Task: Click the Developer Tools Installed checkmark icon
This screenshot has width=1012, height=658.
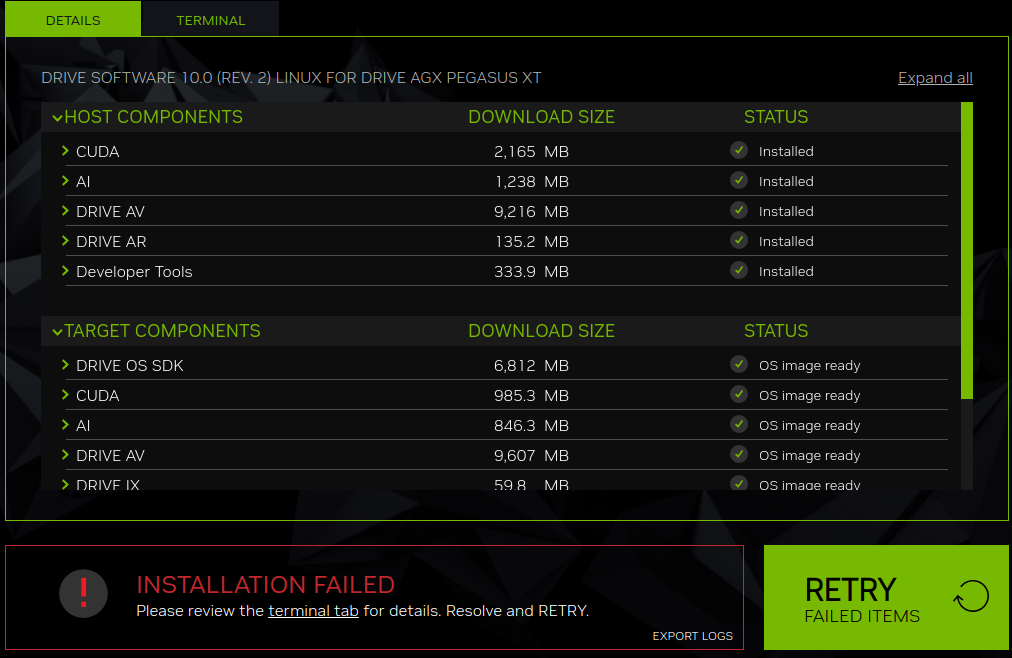Action: coord(739,270)
